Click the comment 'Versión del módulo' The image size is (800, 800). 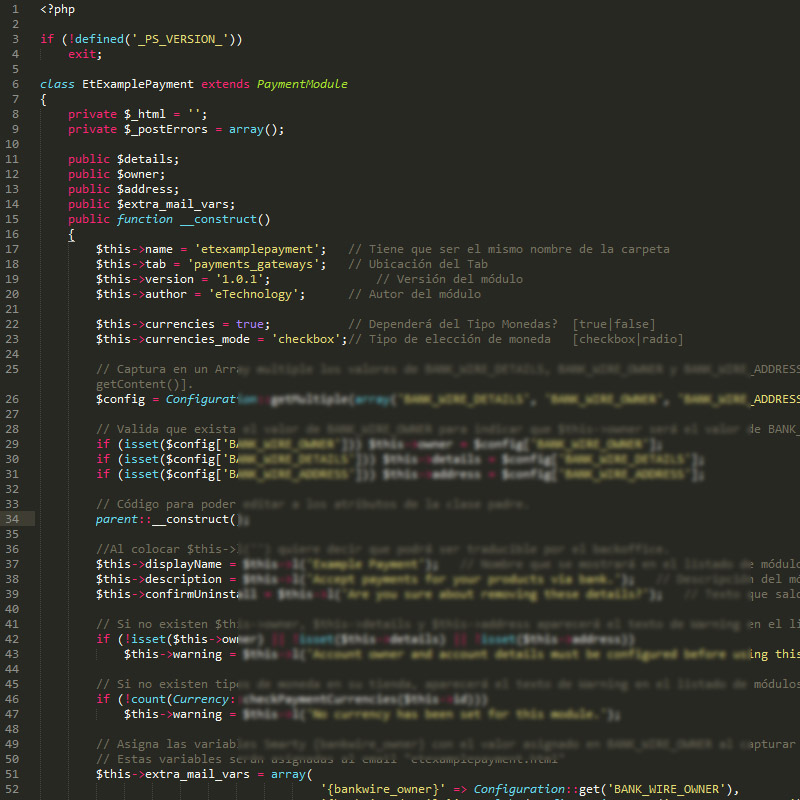pyautogui.click(x=460, y=279)
